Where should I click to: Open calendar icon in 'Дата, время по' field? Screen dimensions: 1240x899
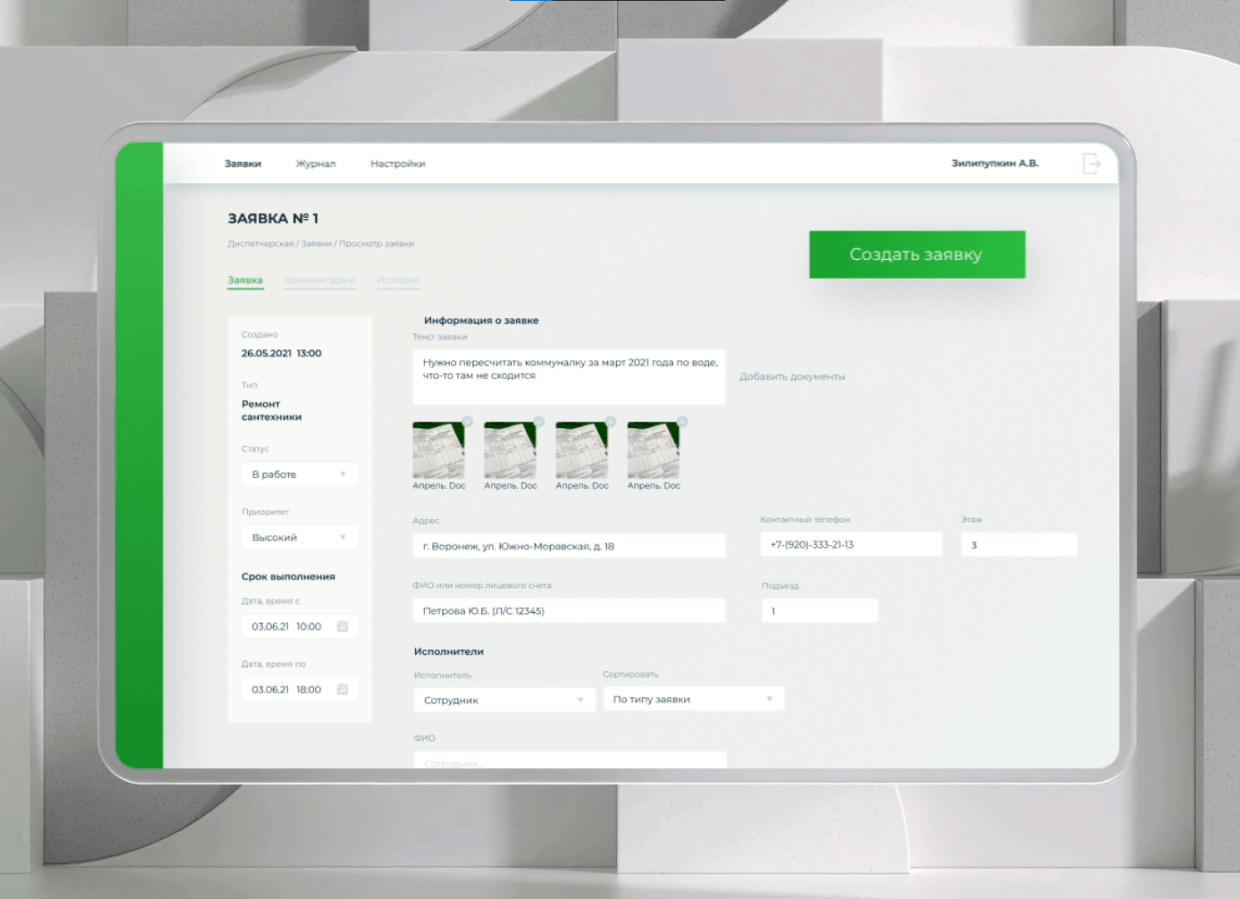pos(342,689)
